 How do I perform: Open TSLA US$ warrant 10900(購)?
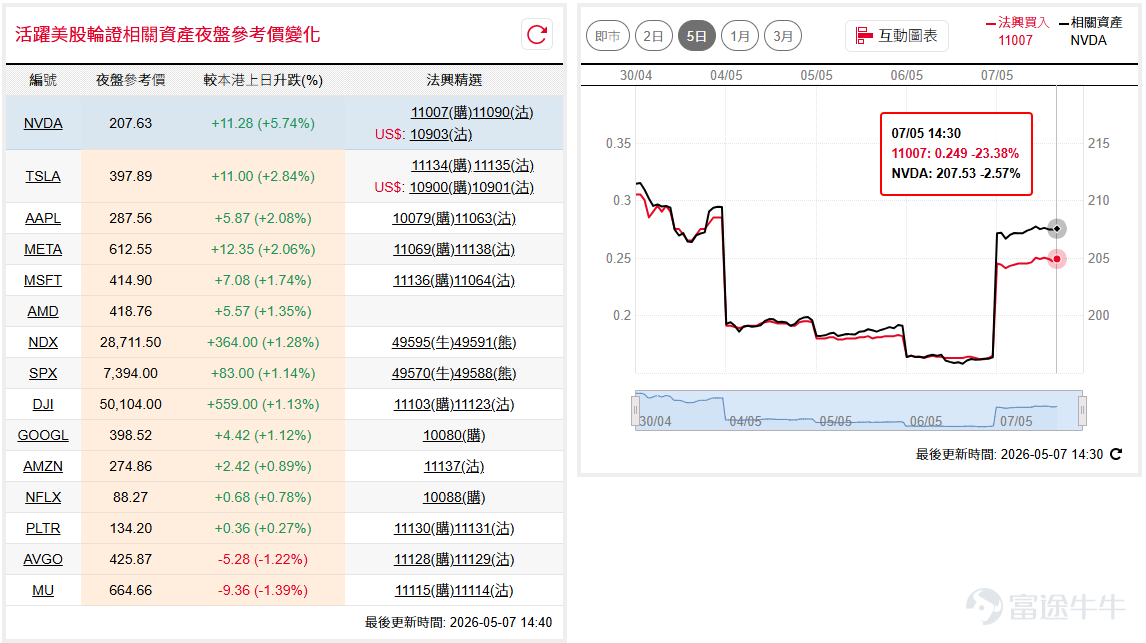[440, 187]
